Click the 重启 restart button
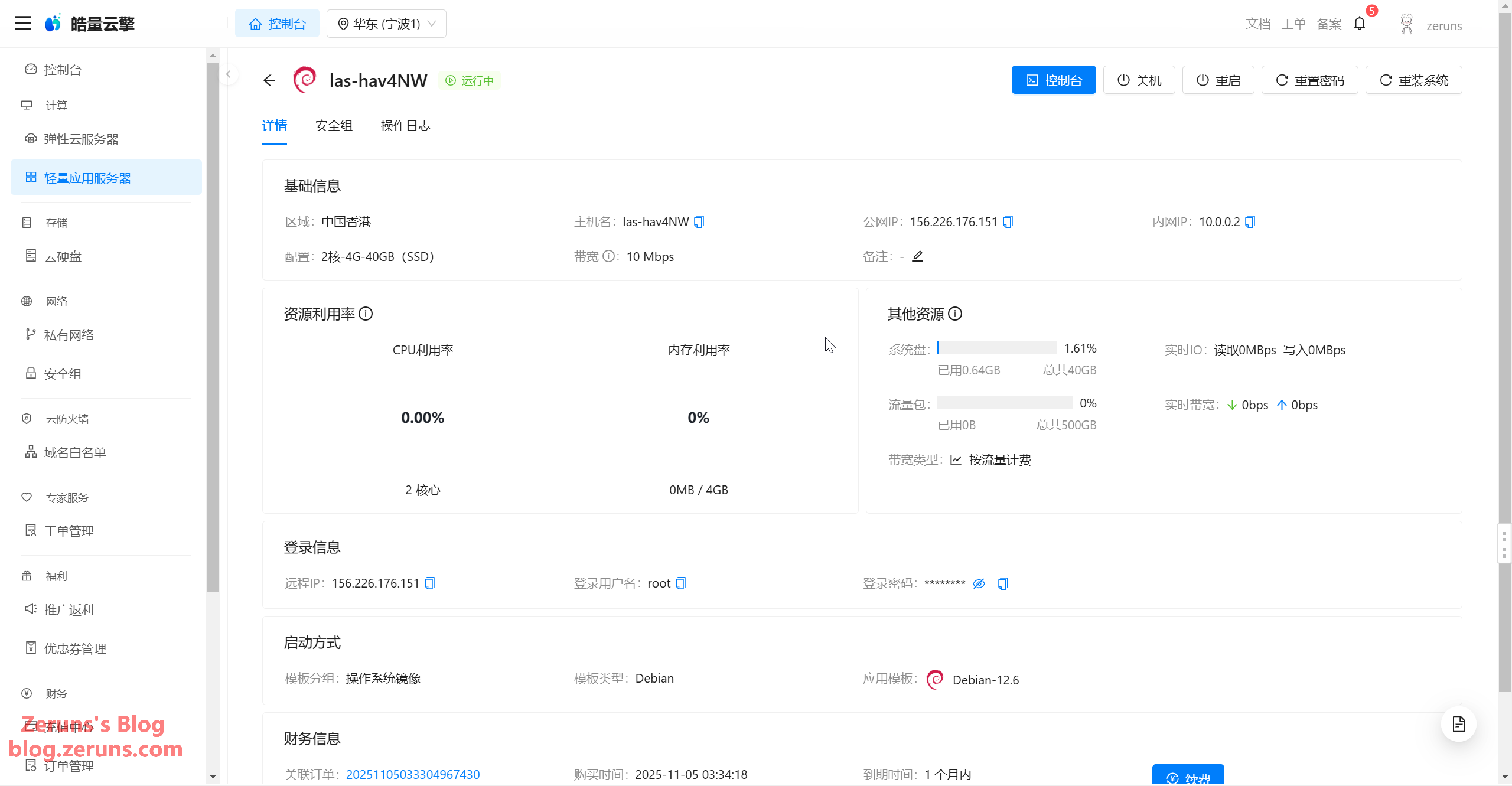Viewport: 1512px width, 786px height. 1218,80
